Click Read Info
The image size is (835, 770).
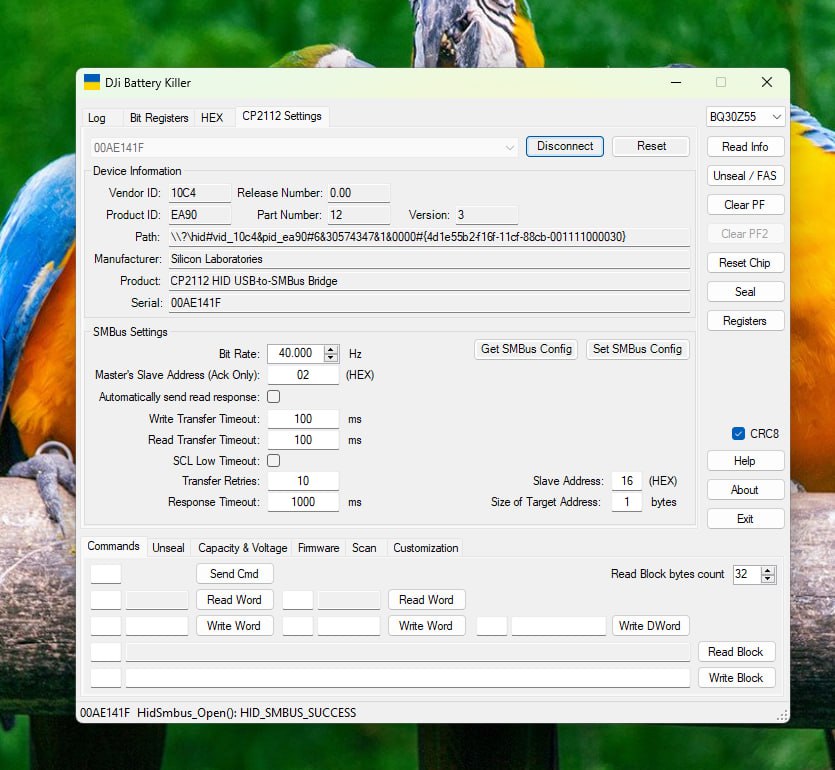pyautogui.click(x=745, y=146)
